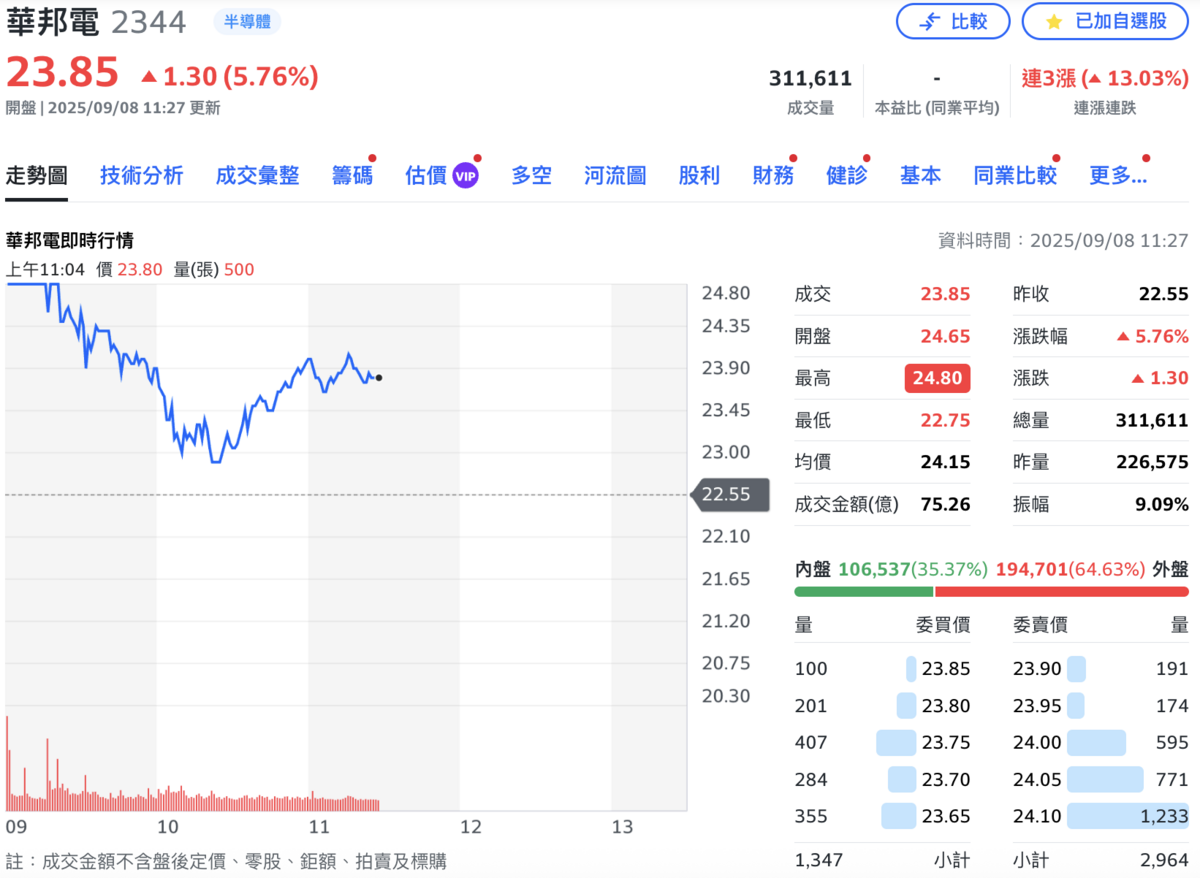Open the 籌碼 tab
1200x878 pixels.
(352, 176)
